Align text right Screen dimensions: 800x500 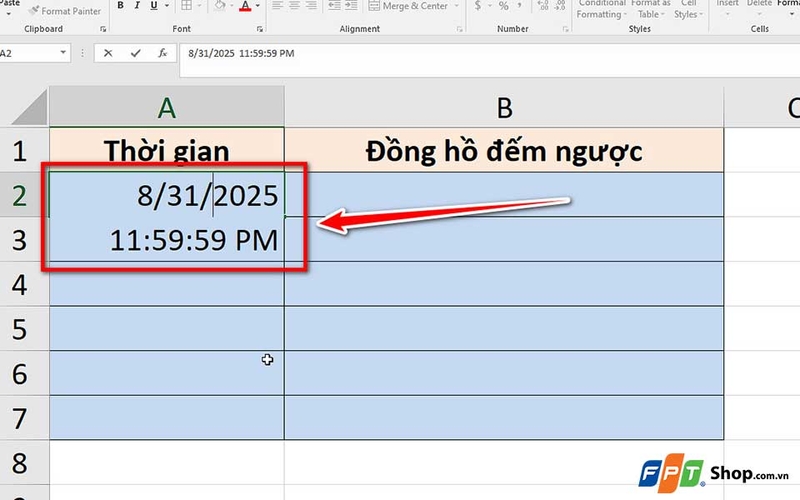tap(311, 6)
